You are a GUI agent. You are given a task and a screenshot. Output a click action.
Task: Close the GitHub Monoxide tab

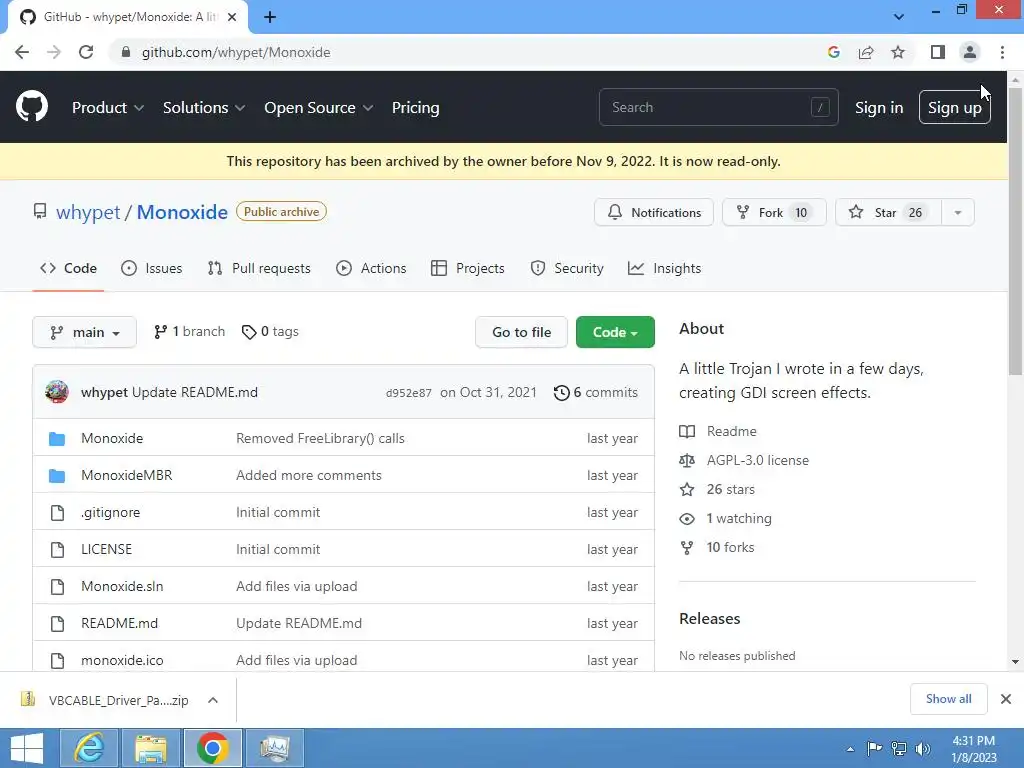click(x=232, y=17)
